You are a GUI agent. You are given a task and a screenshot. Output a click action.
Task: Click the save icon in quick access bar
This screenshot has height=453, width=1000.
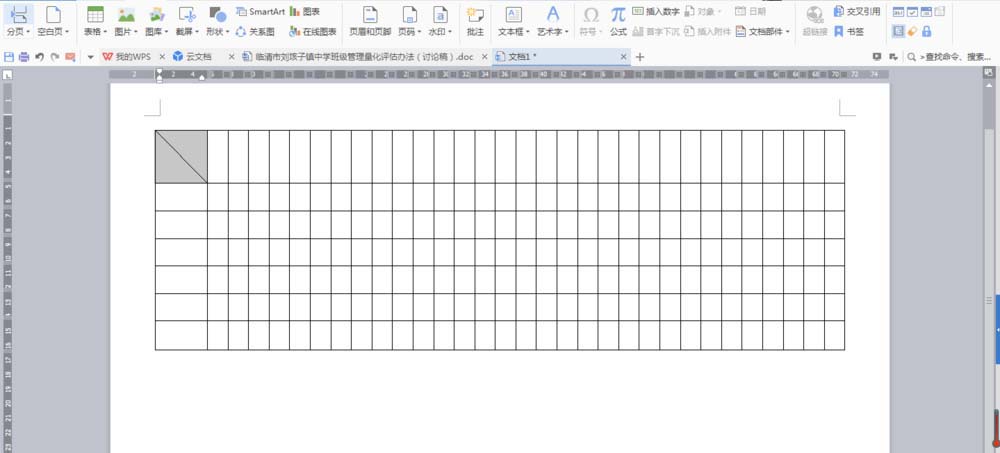pos(9,57)
